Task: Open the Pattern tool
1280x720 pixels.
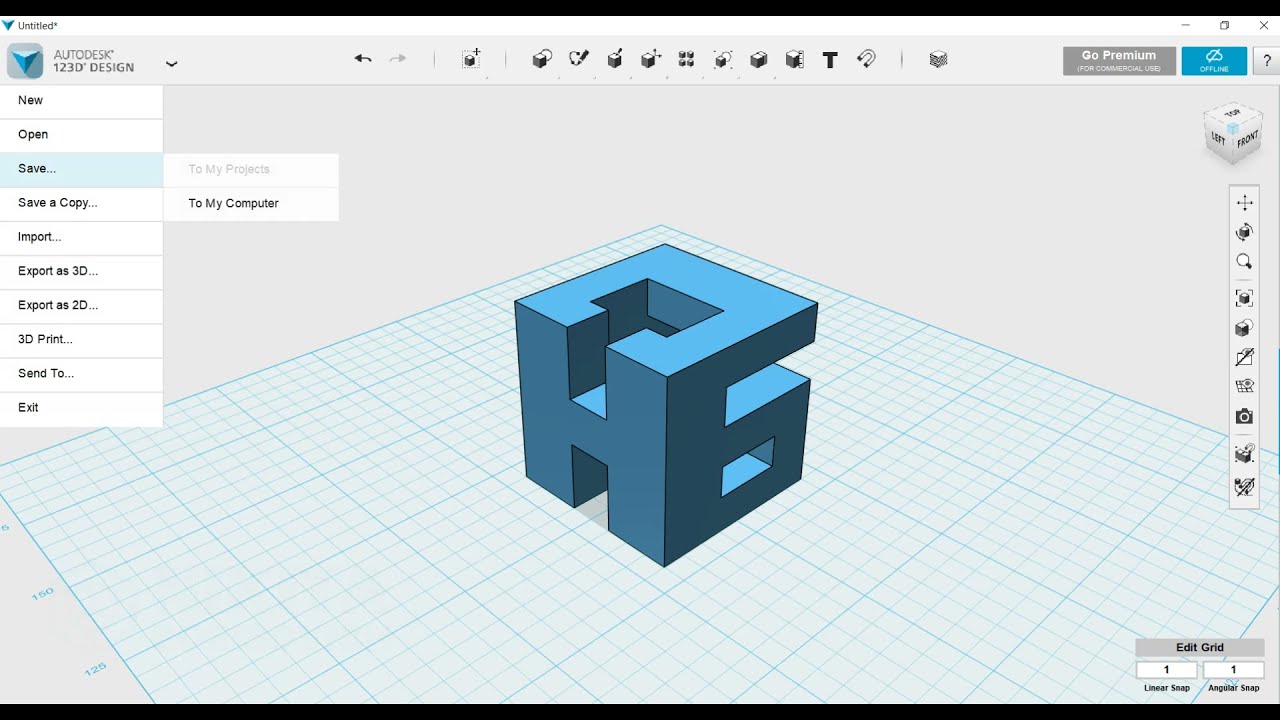Action: click(x=686, y=59)
